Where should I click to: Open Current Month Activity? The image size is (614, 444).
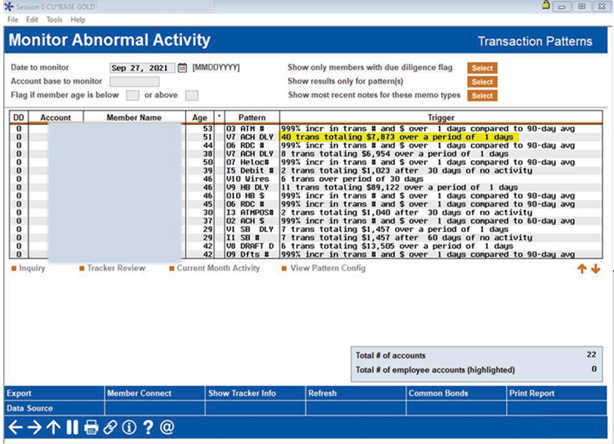(215, 268)
